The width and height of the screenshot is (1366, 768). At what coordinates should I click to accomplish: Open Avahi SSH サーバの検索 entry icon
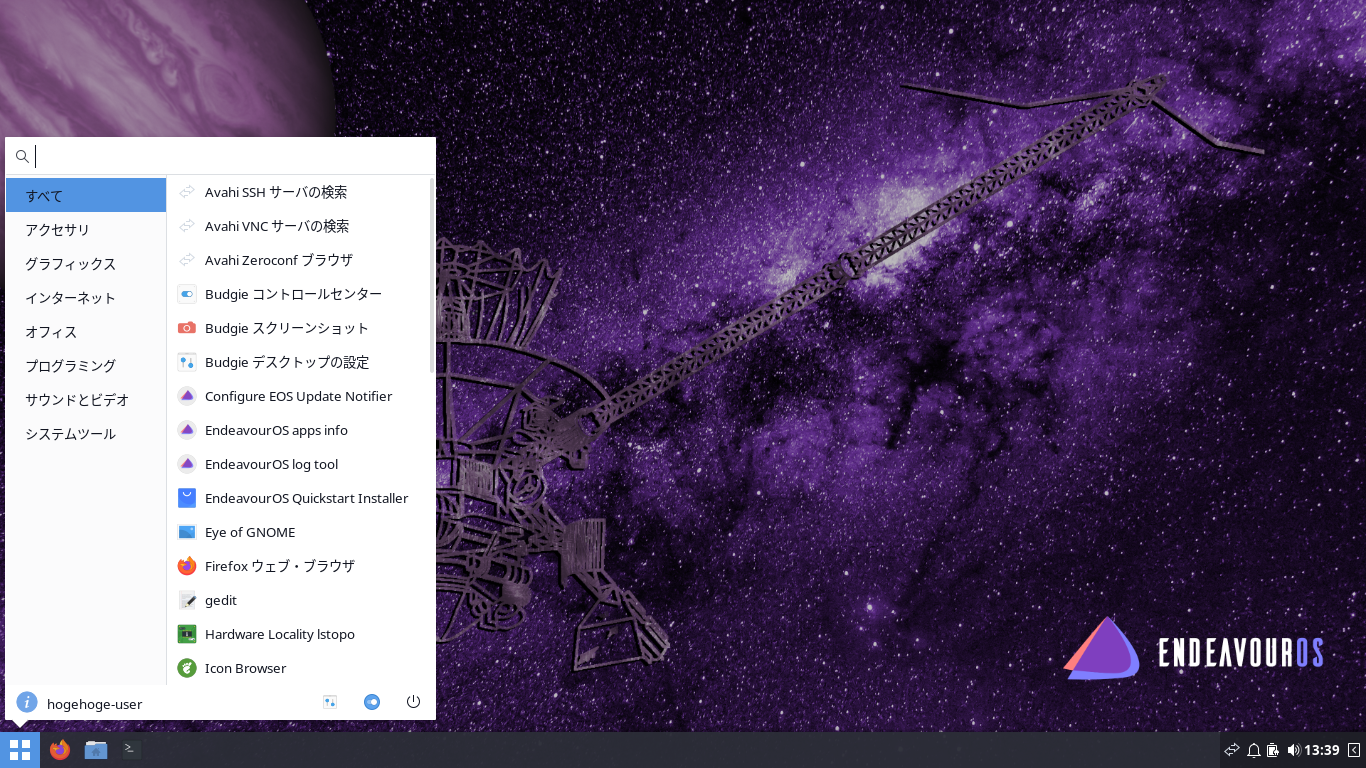[x=187, y=192]
